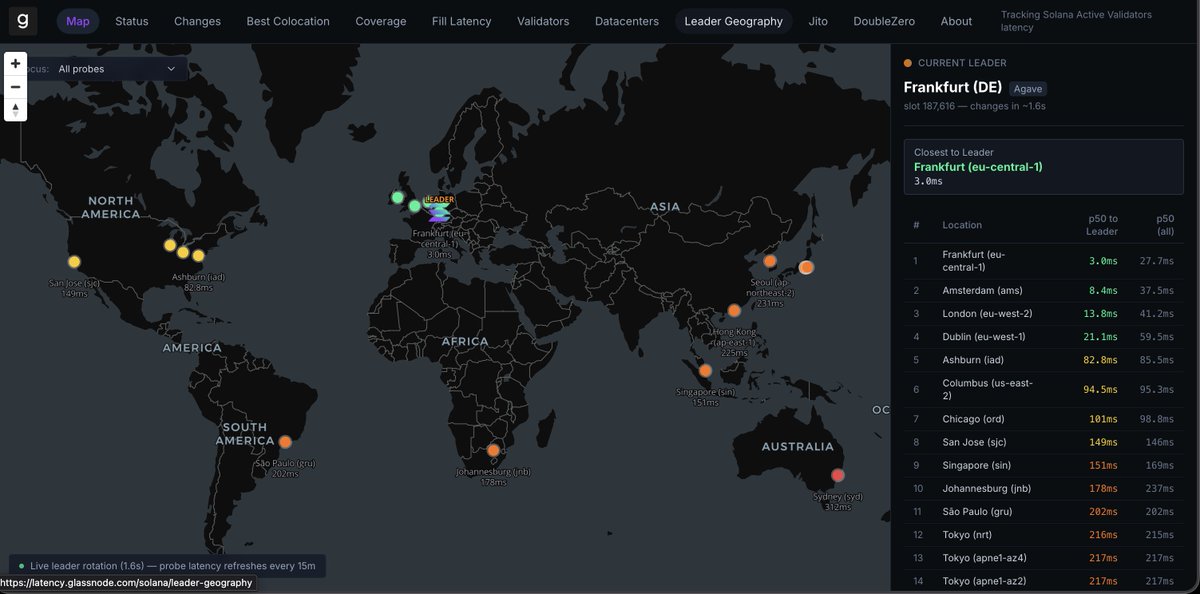
Task: Open the Map tab
Action: click(78, 21)
